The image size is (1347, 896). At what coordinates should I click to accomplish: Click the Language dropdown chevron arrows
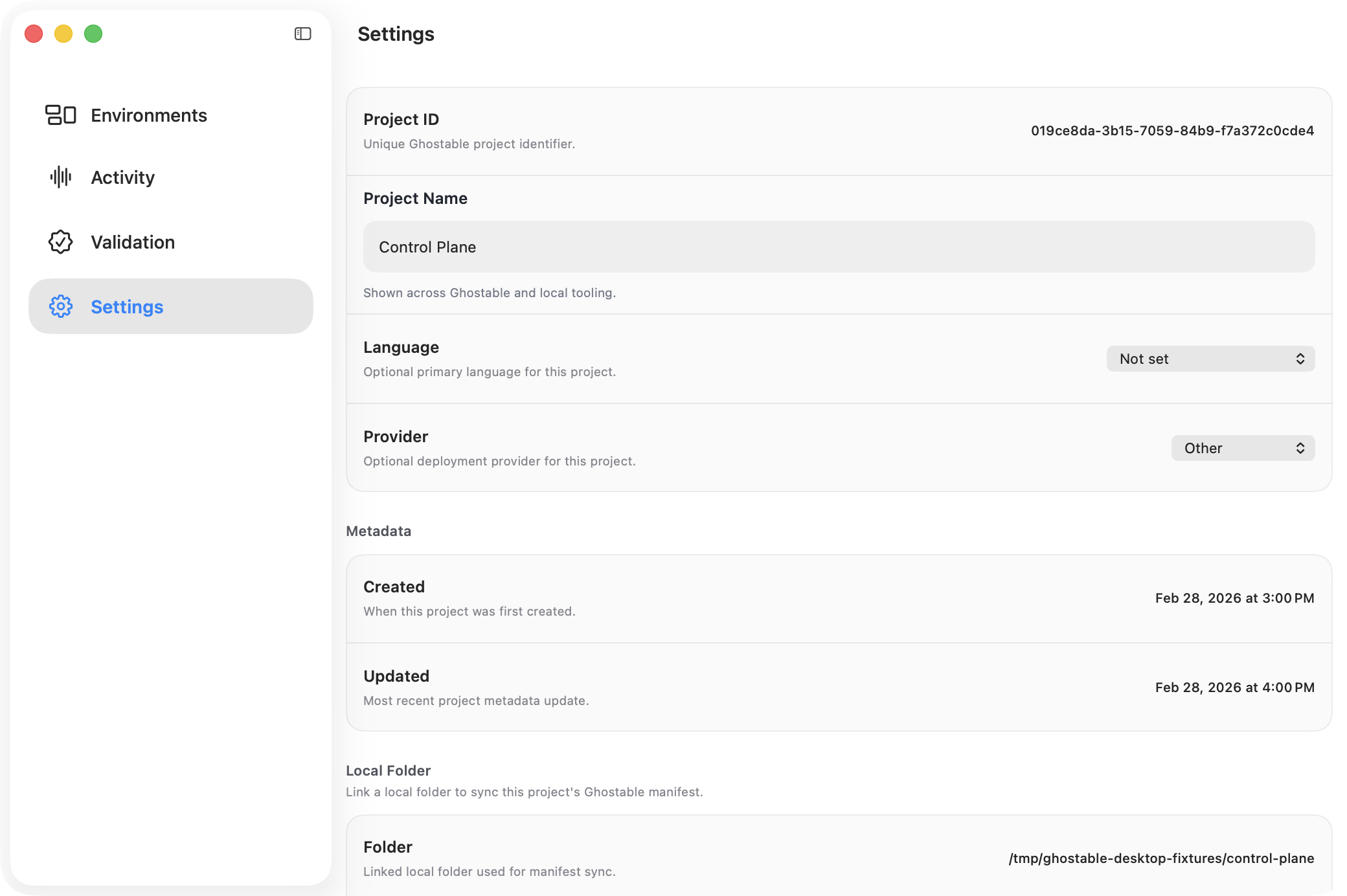[x=1300, y=359]
